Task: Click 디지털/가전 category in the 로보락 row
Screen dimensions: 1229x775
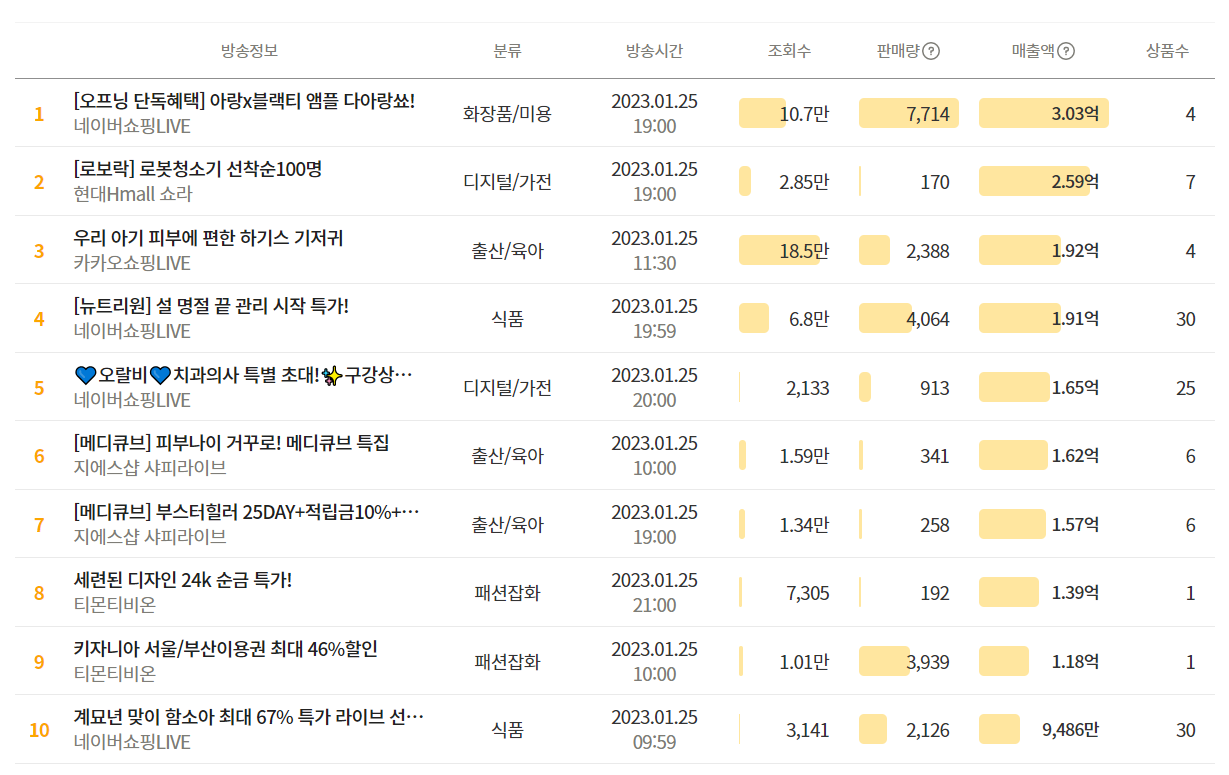Action: [x=507, y=182]
